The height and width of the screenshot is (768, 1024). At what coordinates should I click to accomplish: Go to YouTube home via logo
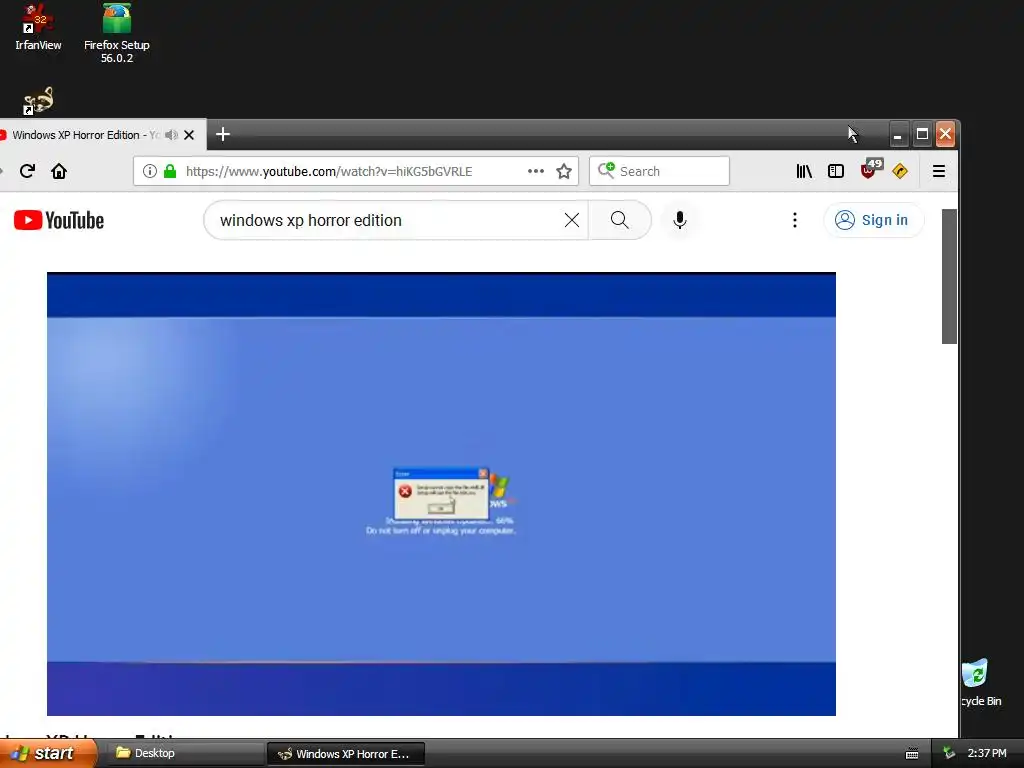[x=59, y=220]
